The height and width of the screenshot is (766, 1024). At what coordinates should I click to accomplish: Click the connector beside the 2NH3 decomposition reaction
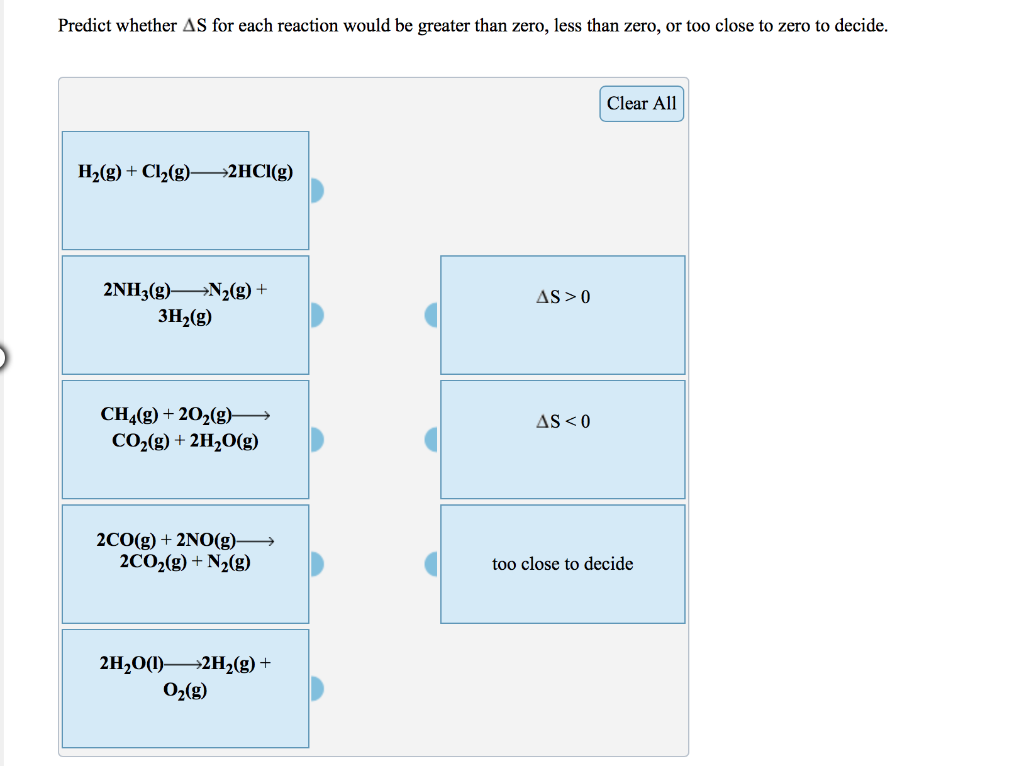(315, 314)
